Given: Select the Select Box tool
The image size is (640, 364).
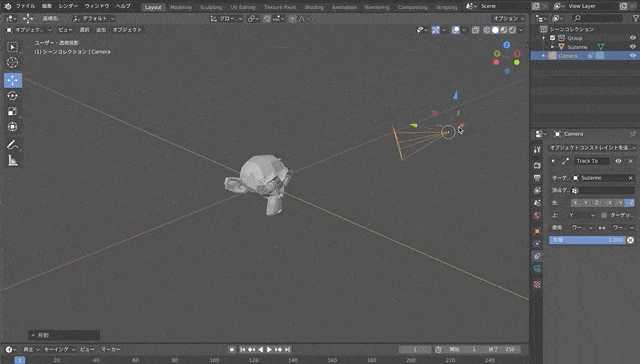Looking at the screenshot, I should (x=13, y=47).
